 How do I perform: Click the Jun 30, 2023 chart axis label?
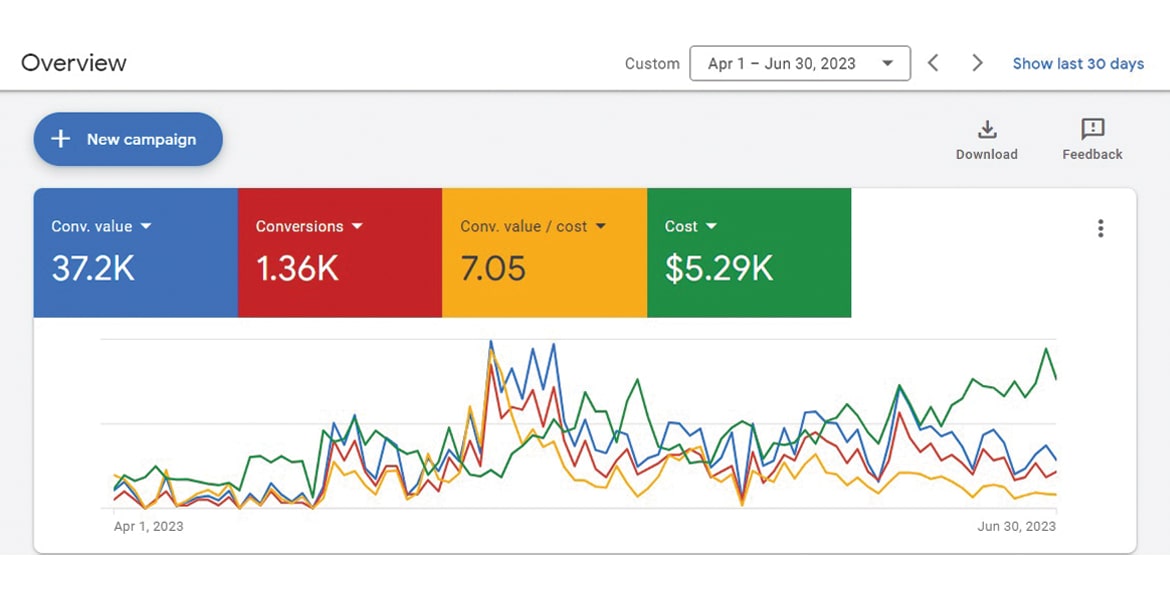click(x=1016, y=526)
